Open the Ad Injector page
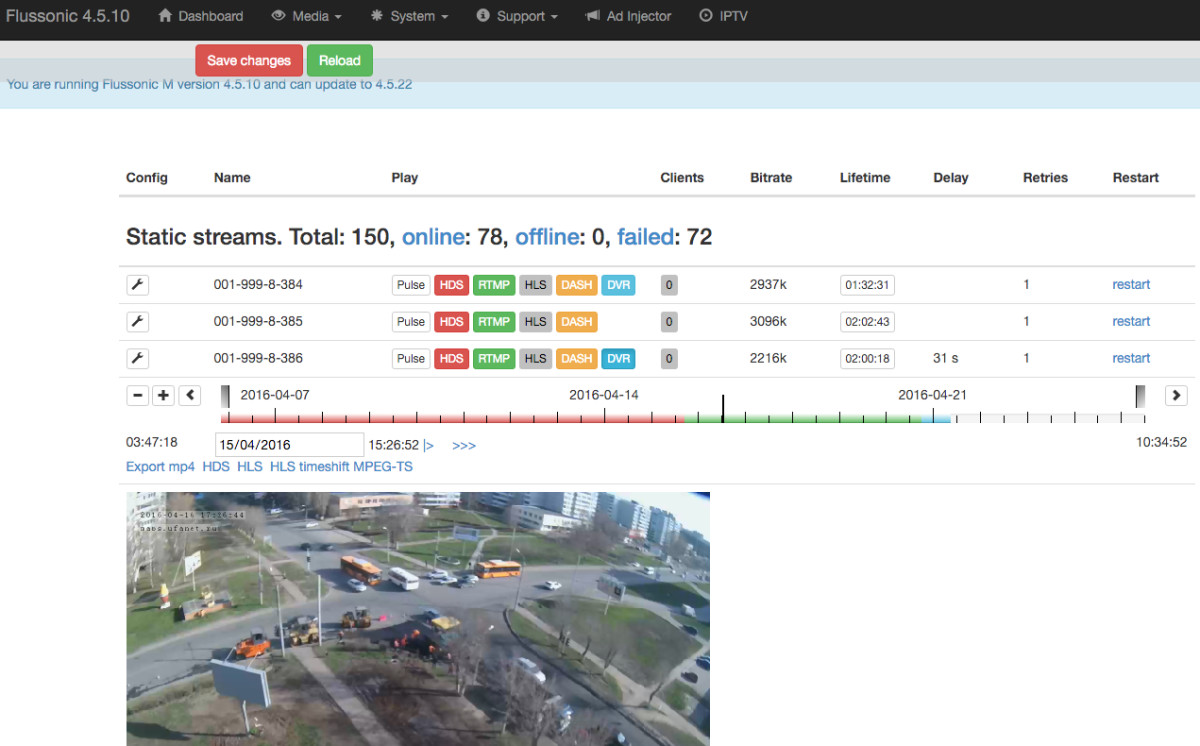 tap(628, 16)
